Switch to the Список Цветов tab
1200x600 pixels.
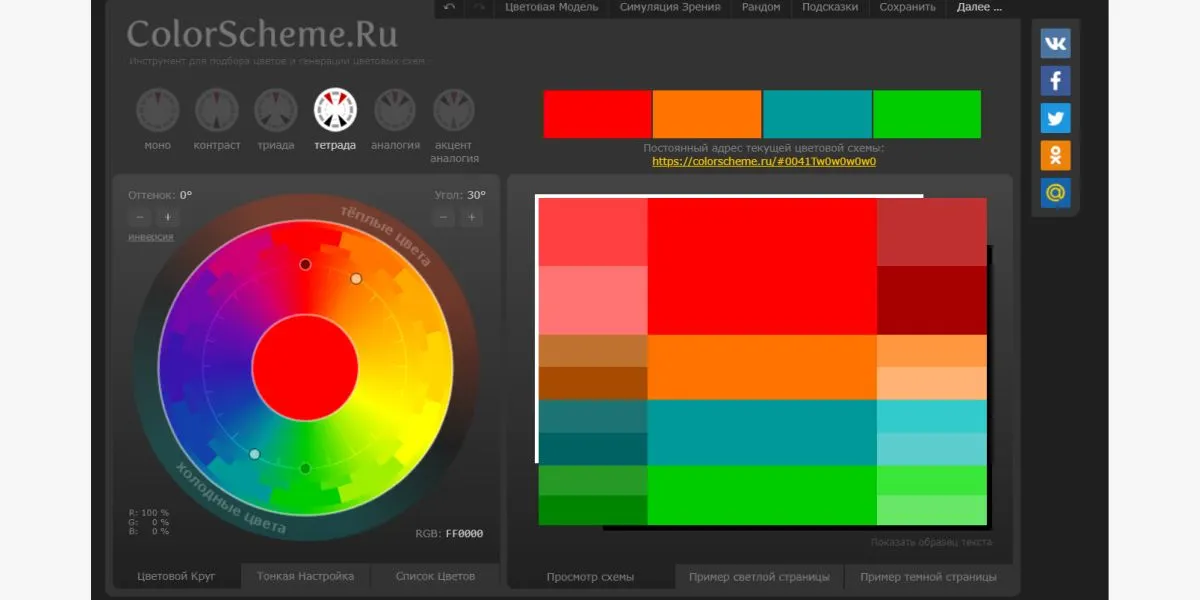coord(435,576)
